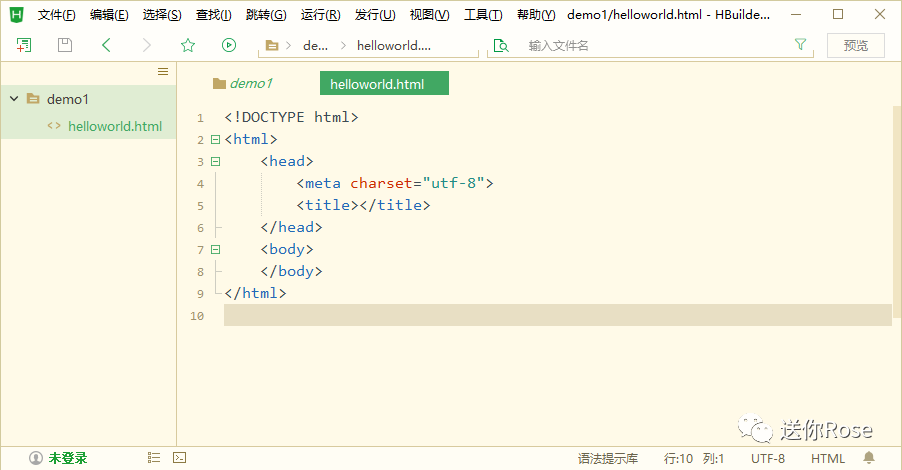Image resolution: width=902 pixels, height=470 pixels.
Task: Click the editor vertical scrollbar
Action: click(896, 212)
